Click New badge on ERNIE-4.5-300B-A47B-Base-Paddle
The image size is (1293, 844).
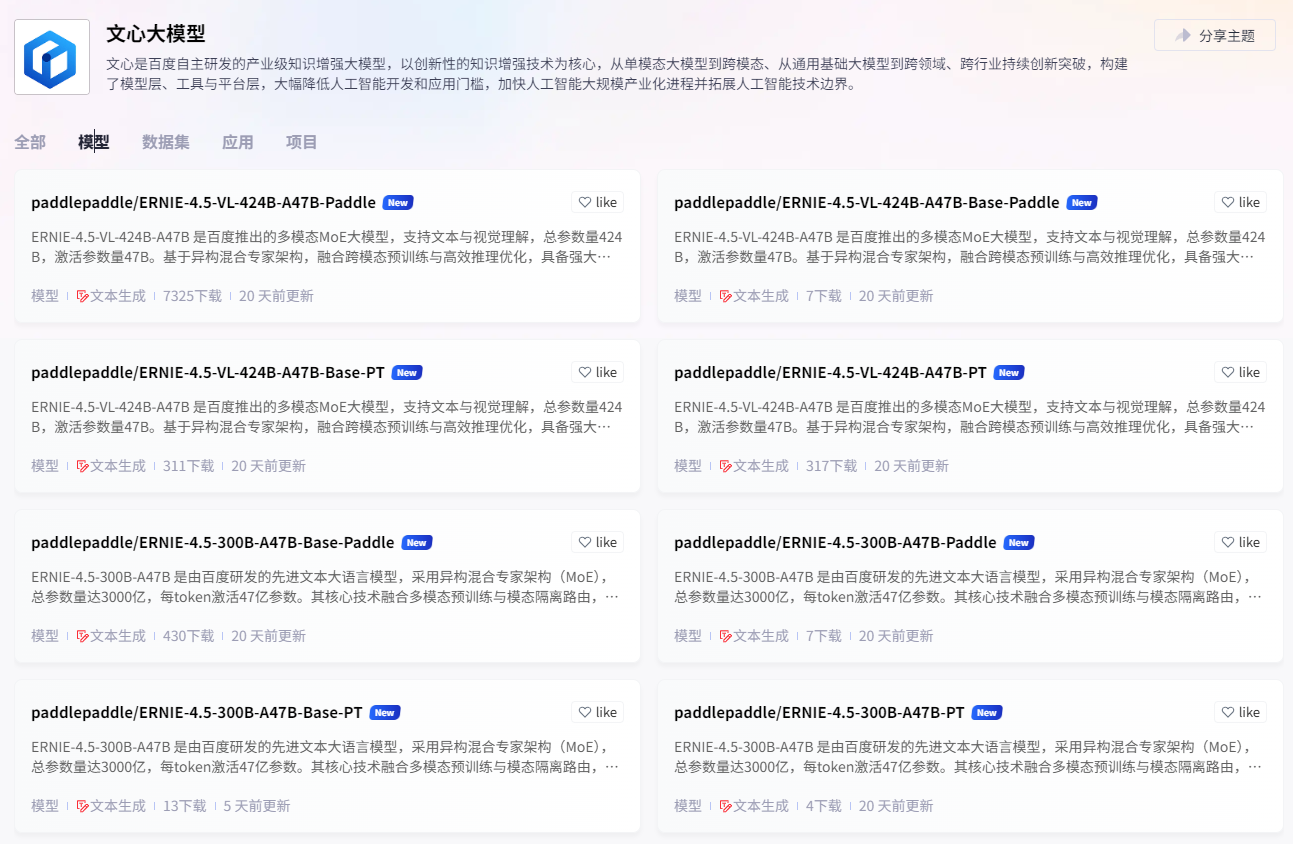tap(417, 543)
